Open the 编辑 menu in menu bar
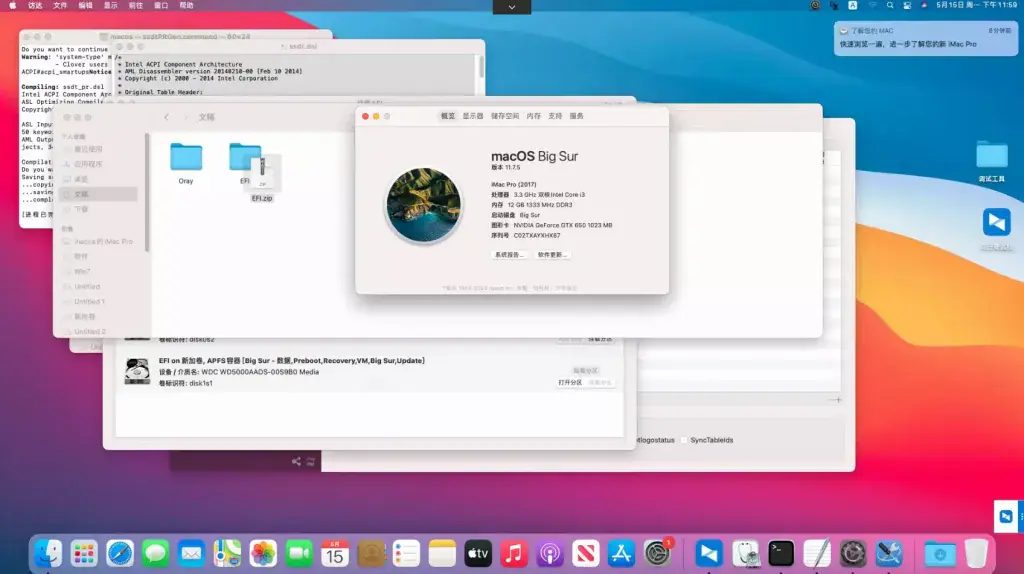The image size is (1024, 574). [86, 5]
